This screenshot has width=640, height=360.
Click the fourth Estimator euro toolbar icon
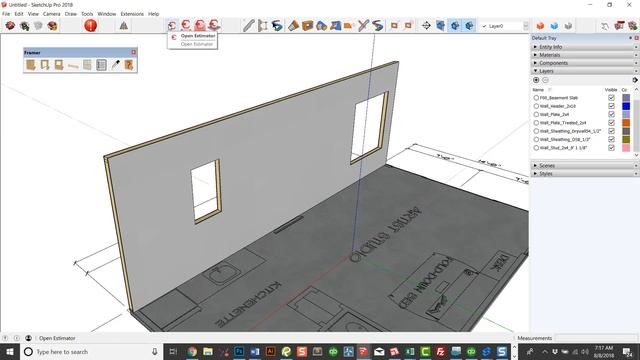tap(214, 25)
